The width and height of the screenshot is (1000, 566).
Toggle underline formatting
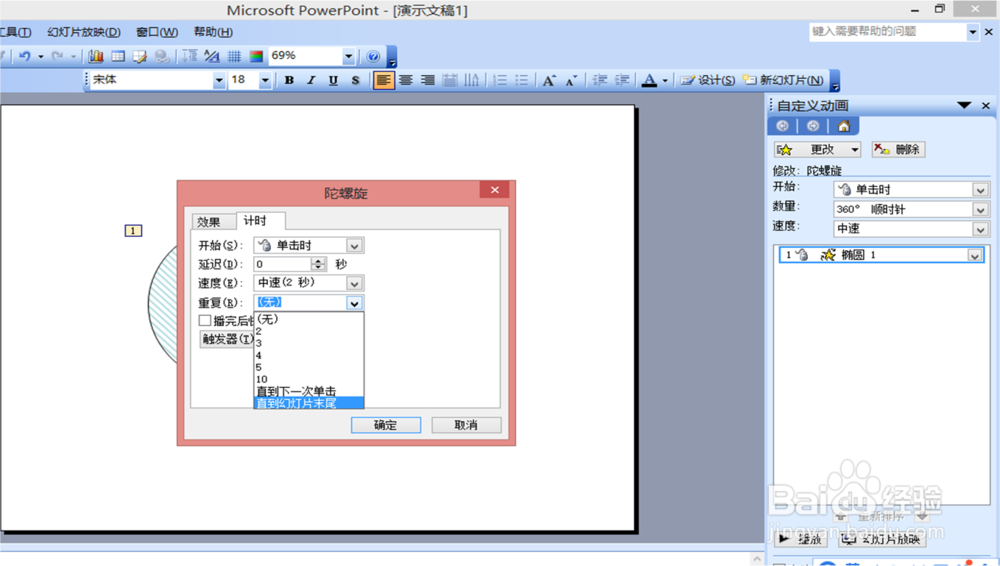coord(333,80)
